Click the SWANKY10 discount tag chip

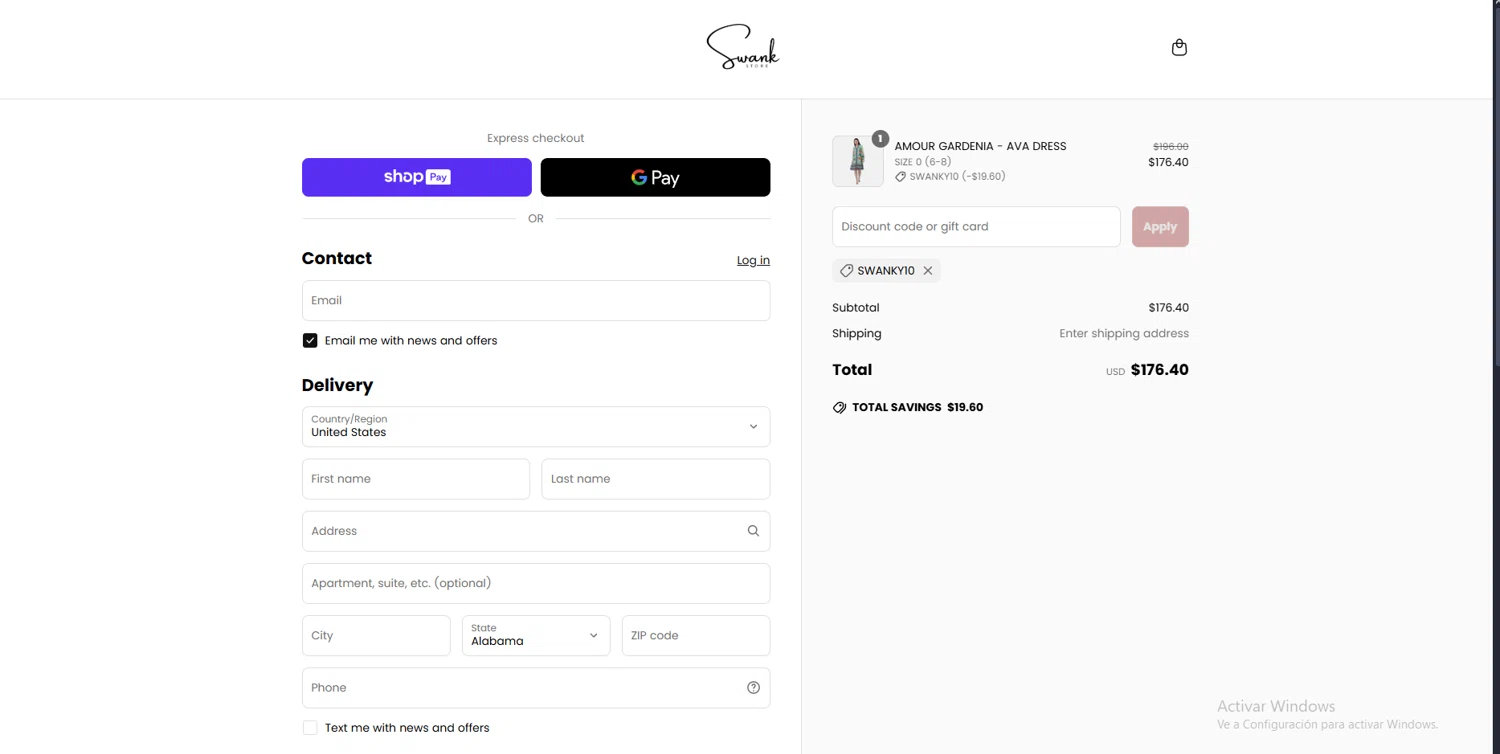[886, 271]
